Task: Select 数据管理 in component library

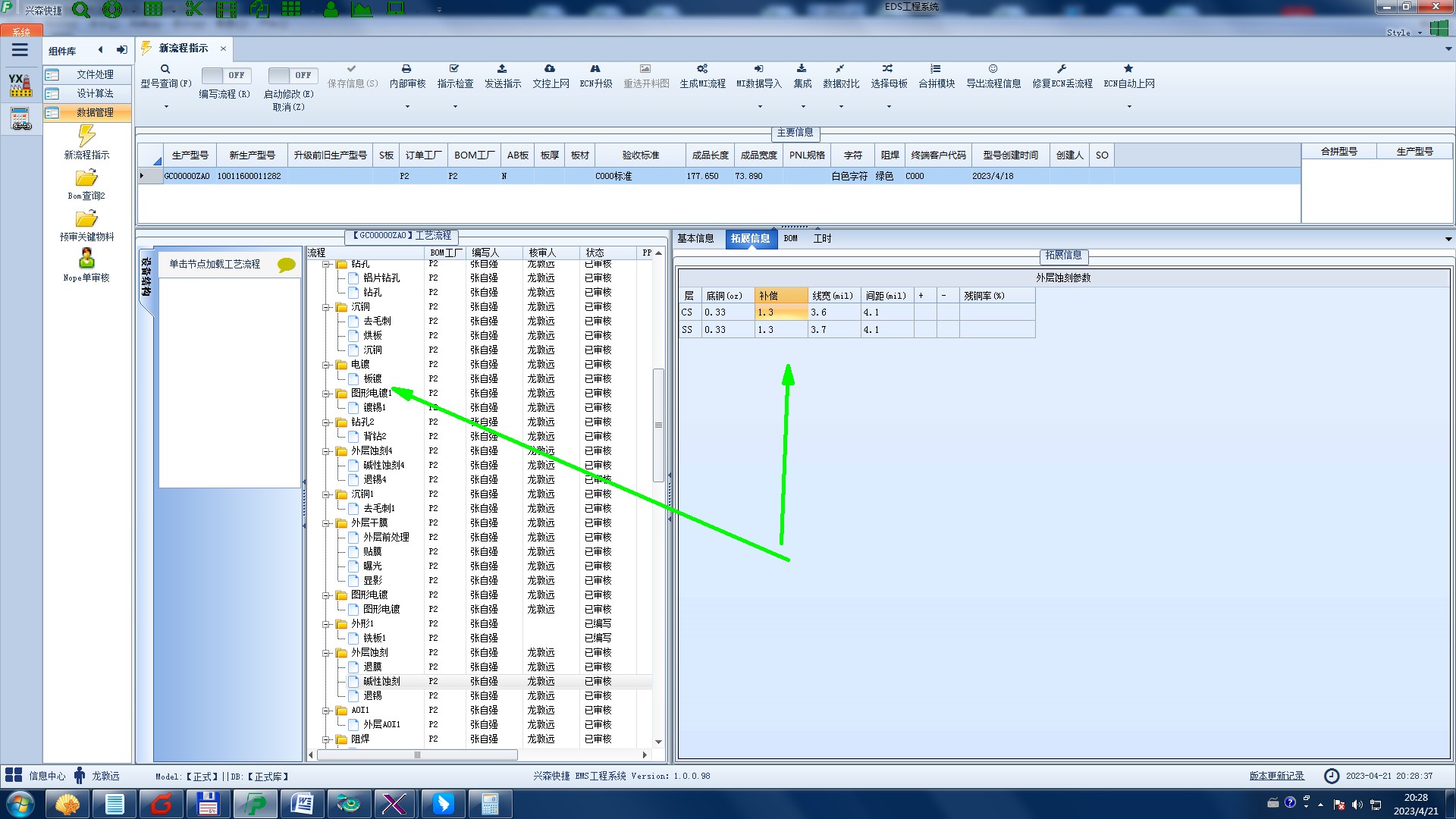Action: pyautogui.click(x=95, y=112)
